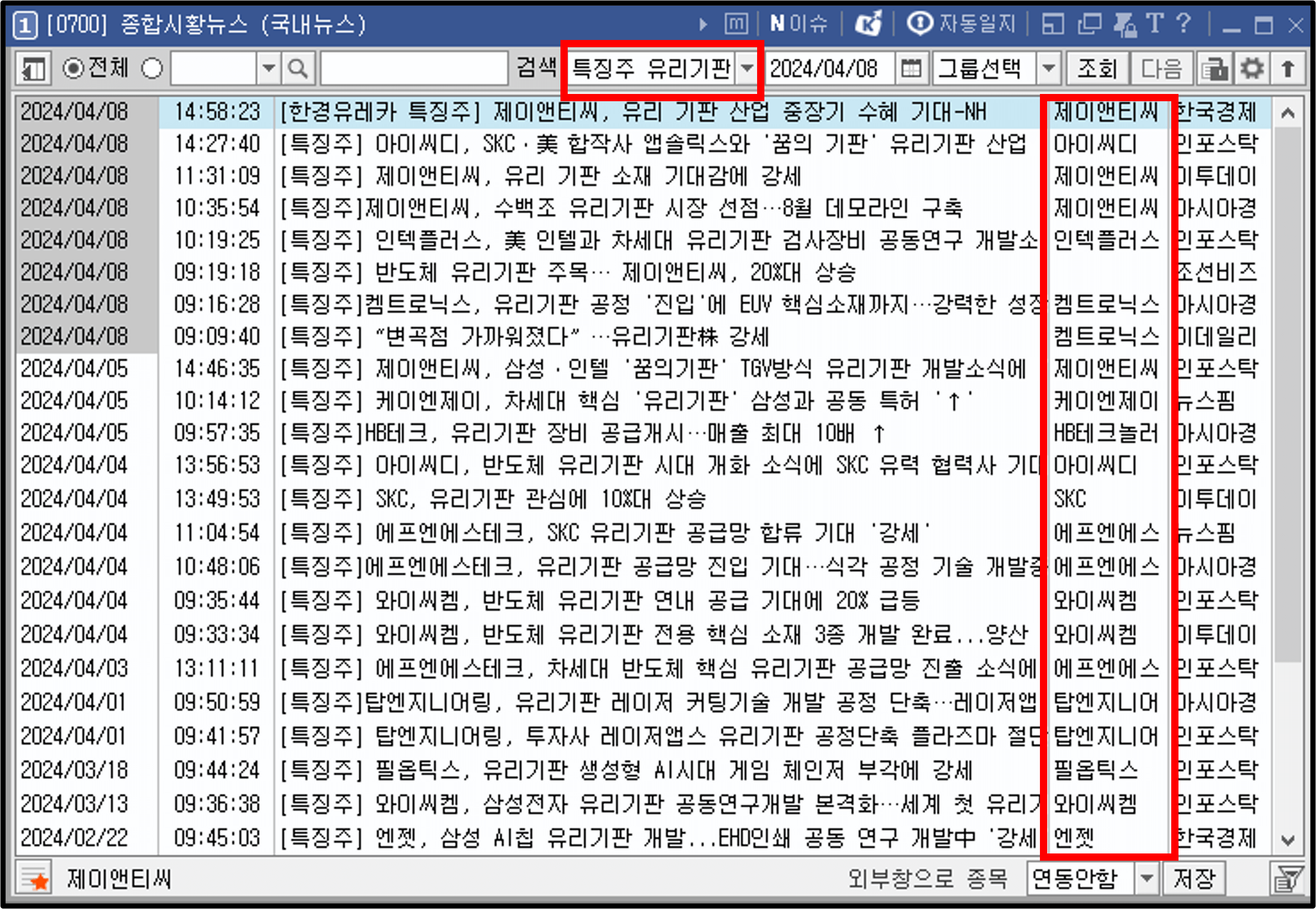
Task: Click the window layout icon after 자동일지
Action: point(1052,24)
